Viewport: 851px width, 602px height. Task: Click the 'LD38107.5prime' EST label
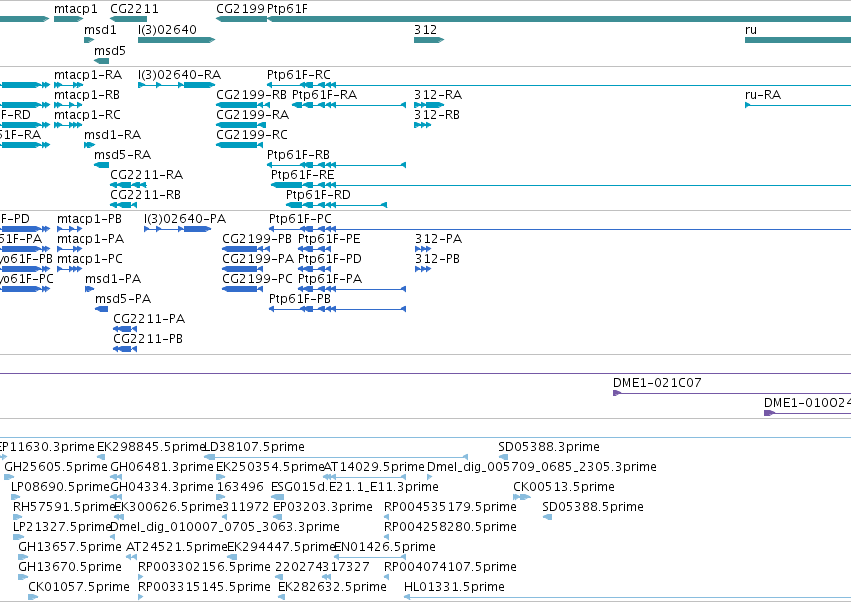(x=254, y=446)
